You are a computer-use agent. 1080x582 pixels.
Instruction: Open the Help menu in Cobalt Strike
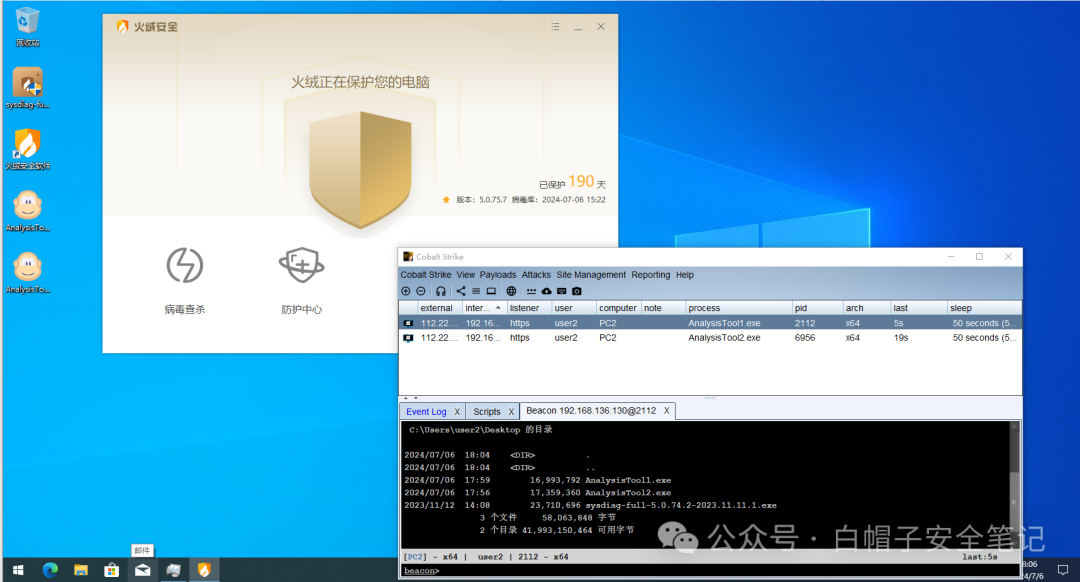(x=685, y=275)
